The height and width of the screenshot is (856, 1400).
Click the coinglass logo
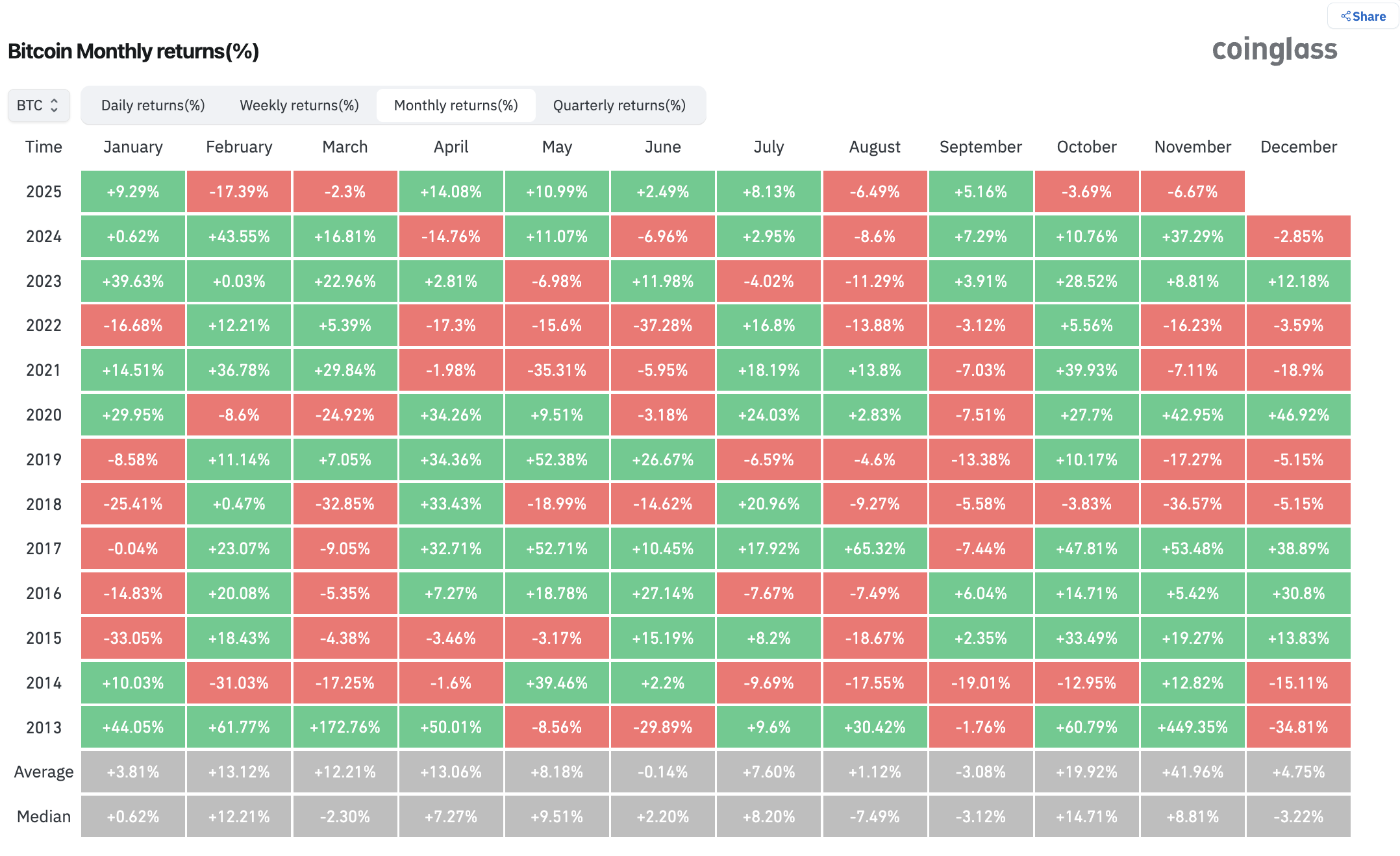(1274, 50)
